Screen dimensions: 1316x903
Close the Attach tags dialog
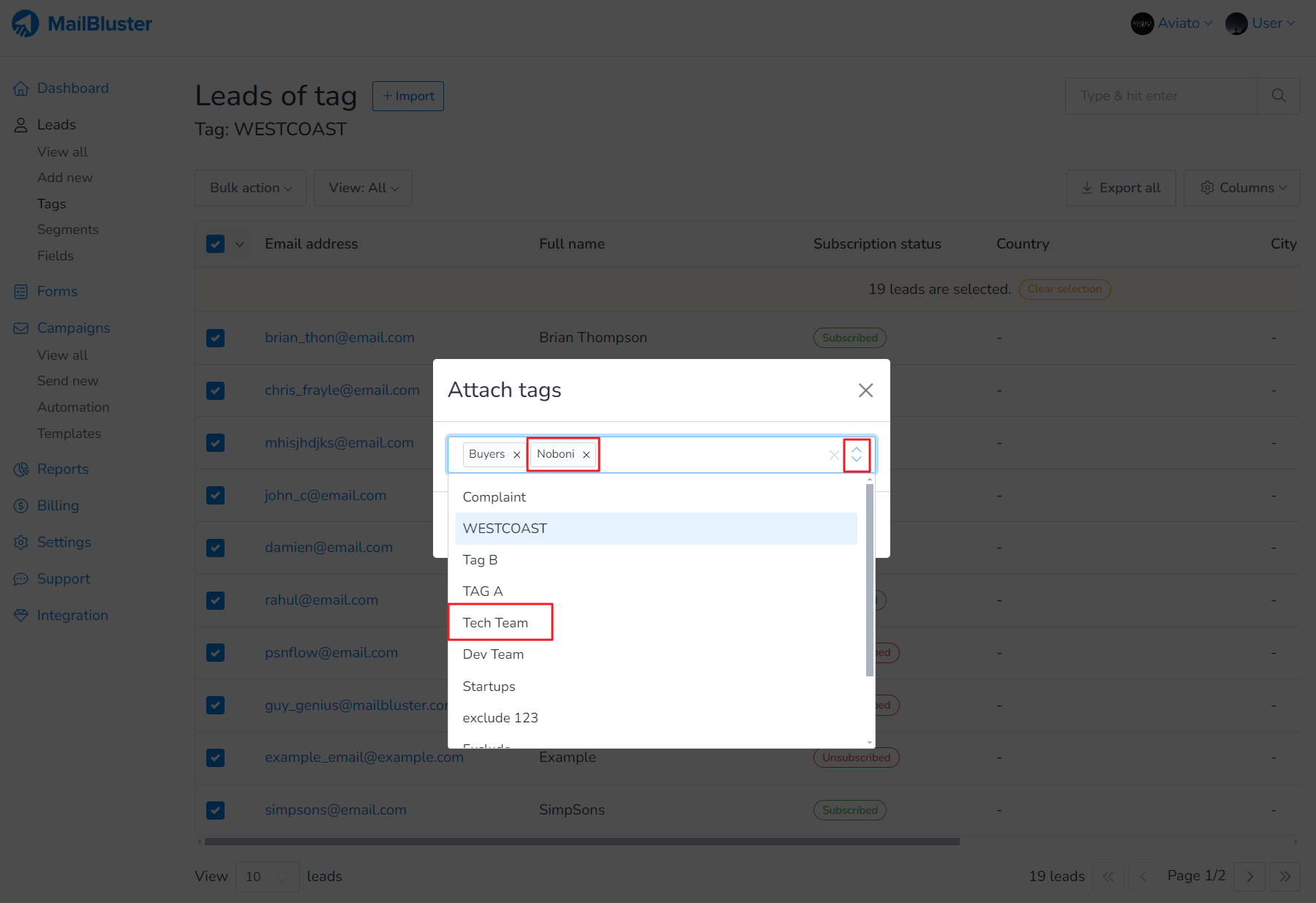click(865, 390)
